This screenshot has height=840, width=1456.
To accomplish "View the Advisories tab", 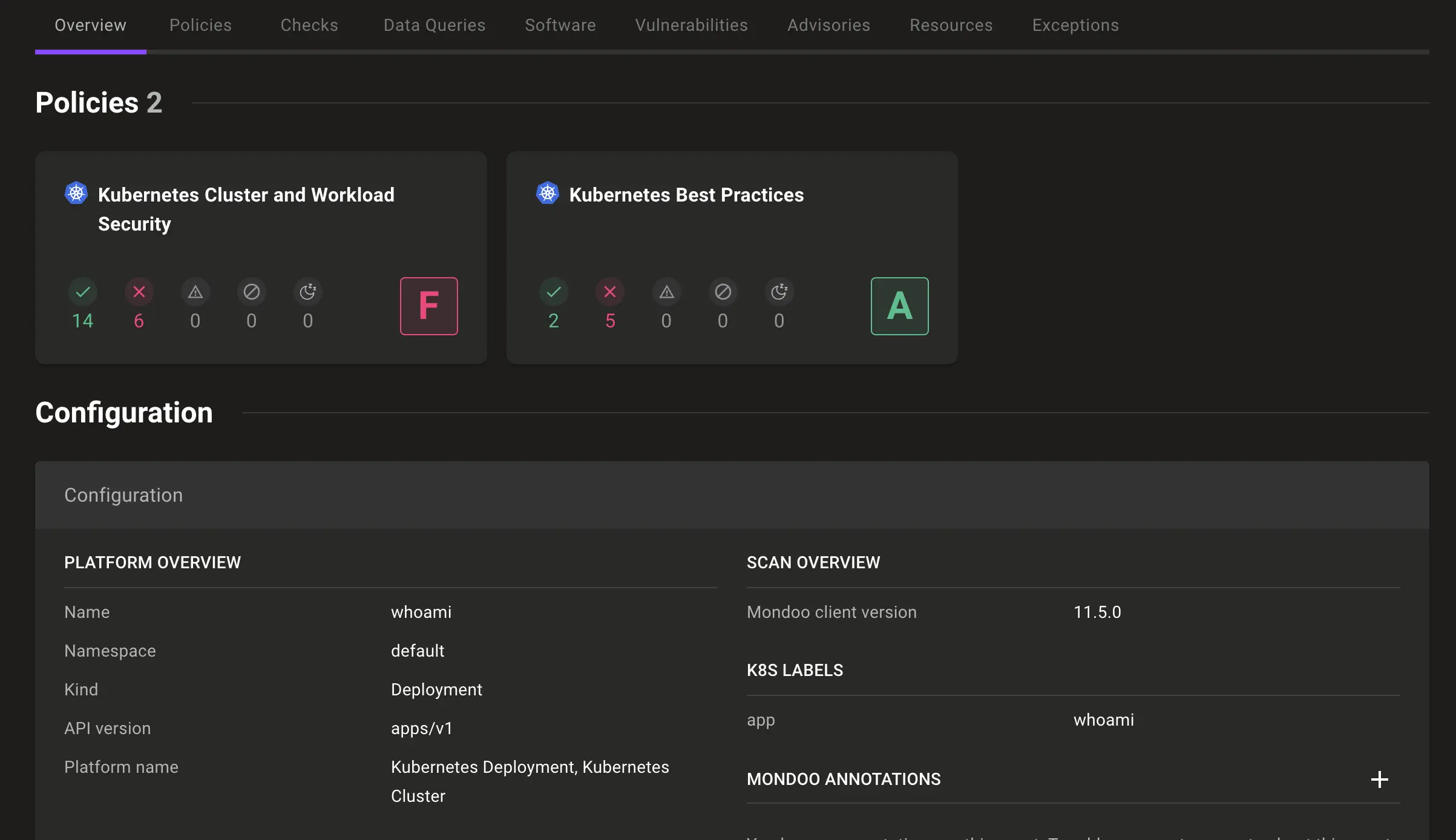I will (828, 25).
